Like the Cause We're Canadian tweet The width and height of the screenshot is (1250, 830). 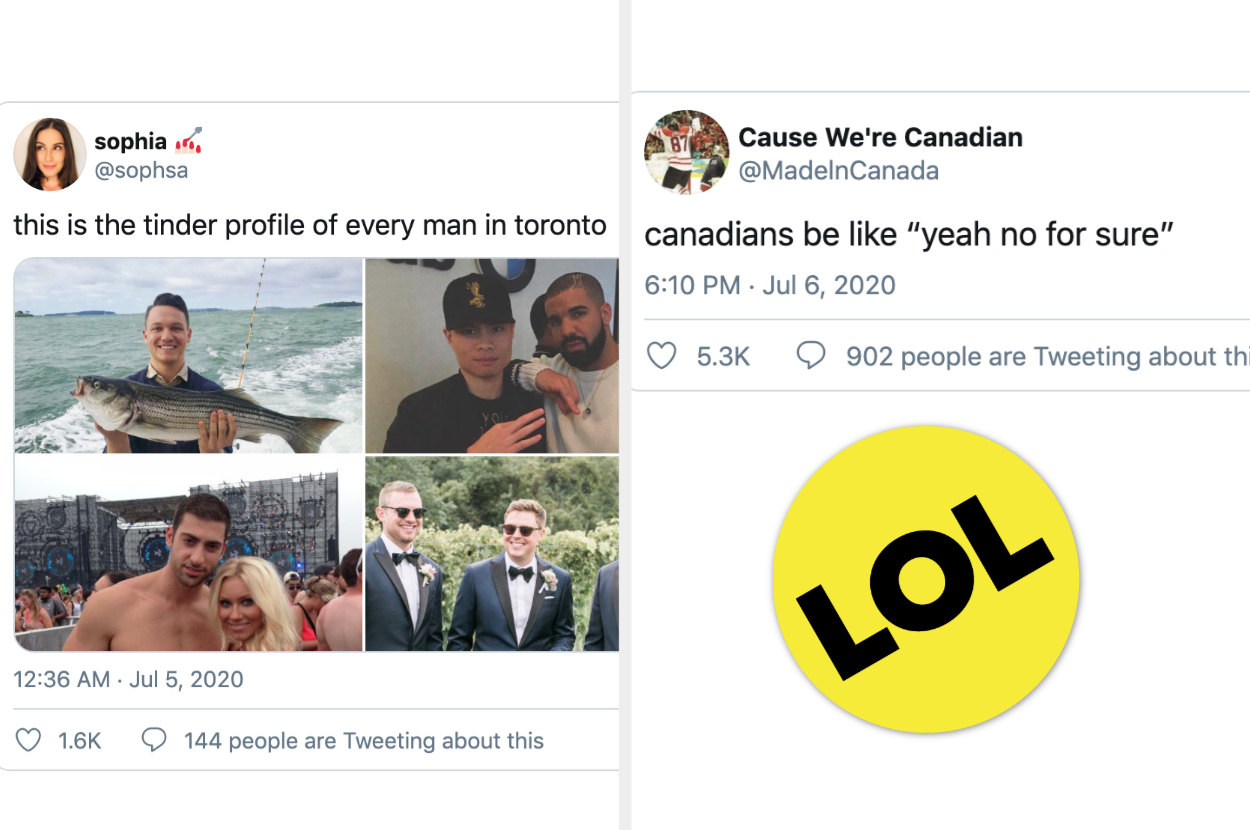click(x=662, y=356)
